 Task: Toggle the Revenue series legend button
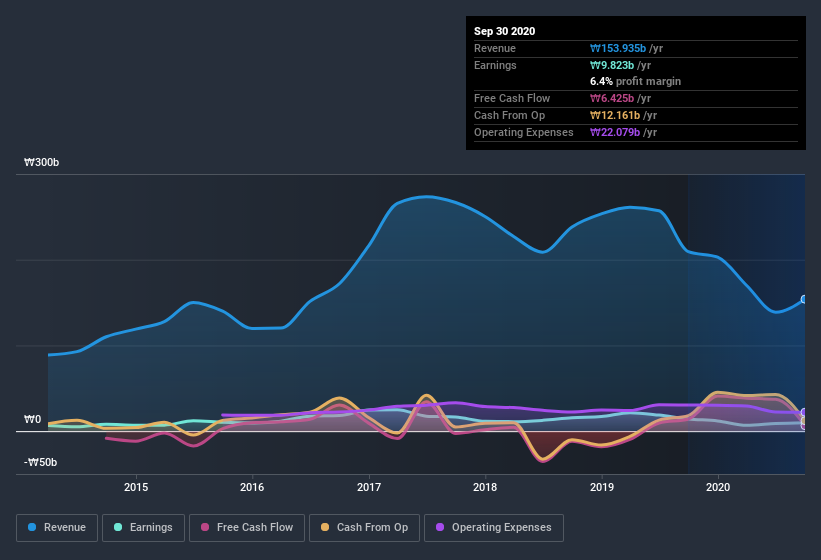click(57, 528)
